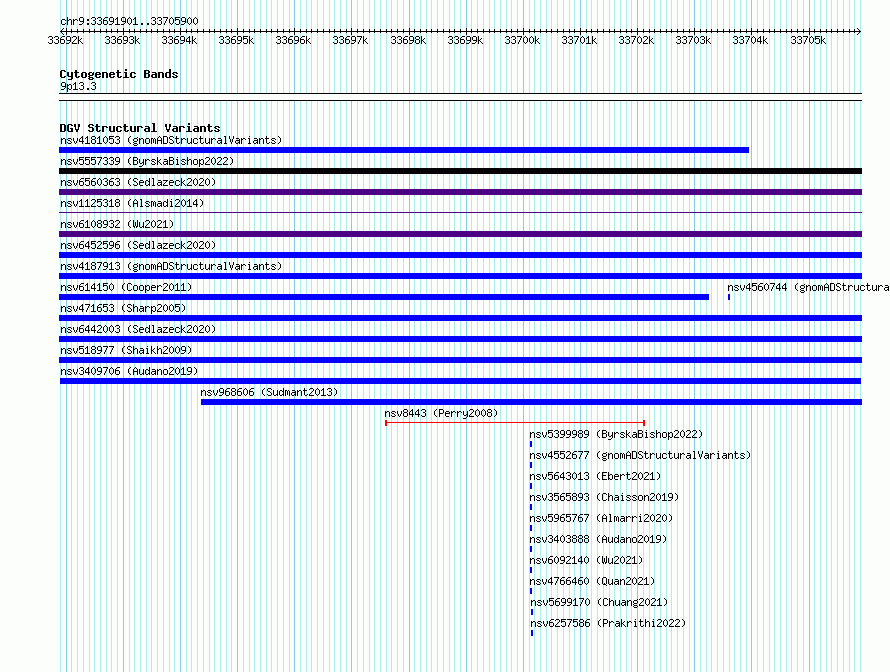Open nsv6257586 (Prakrithi2022) variant label
This screenshot has height=672, width=890.
tap(608, 623)
